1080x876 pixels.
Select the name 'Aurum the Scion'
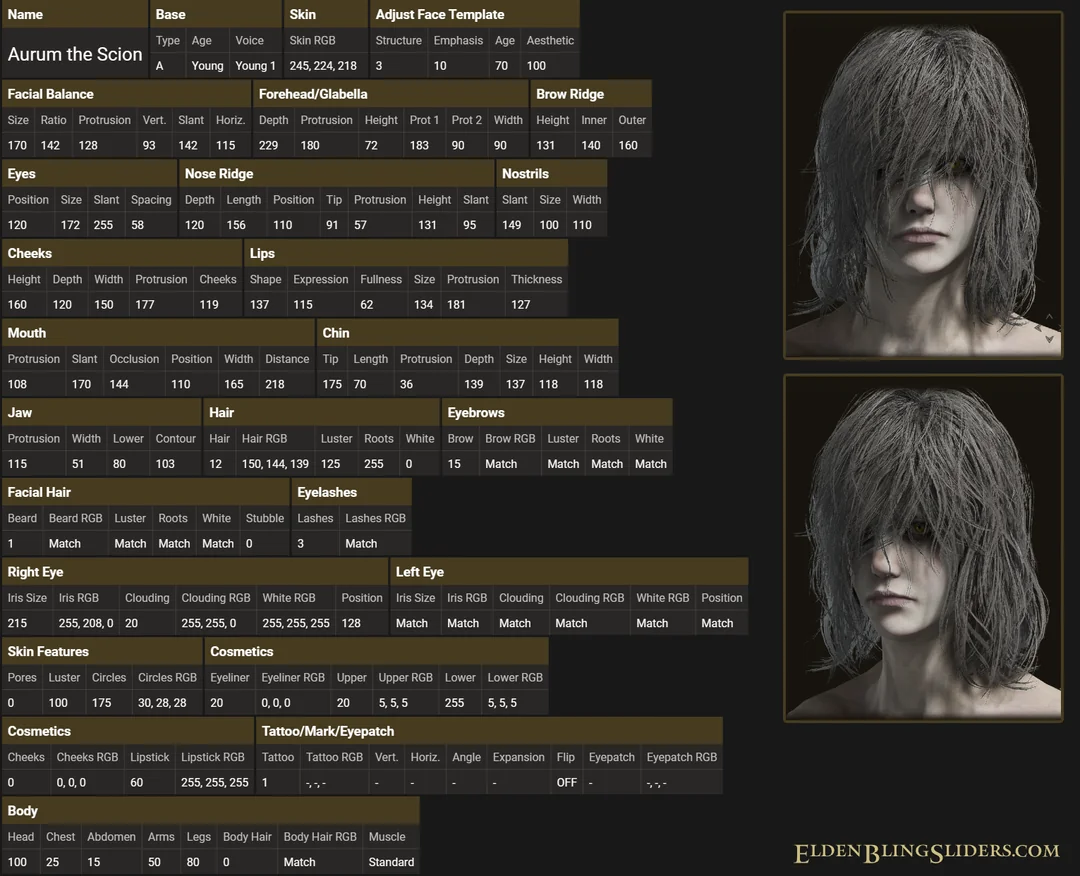click(x=75, y=54)
